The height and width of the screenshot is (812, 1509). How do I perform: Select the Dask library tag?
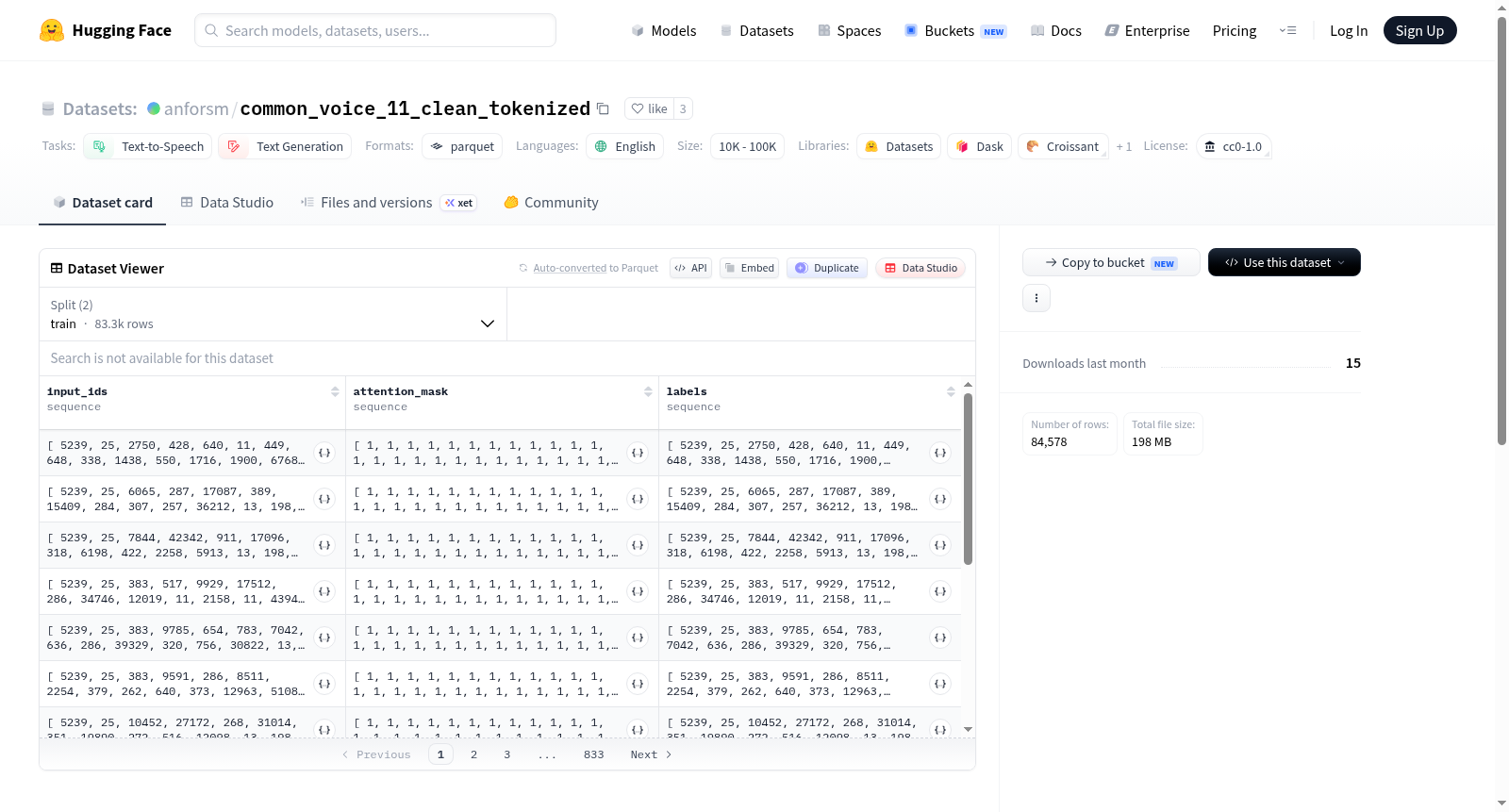point(979,146)
